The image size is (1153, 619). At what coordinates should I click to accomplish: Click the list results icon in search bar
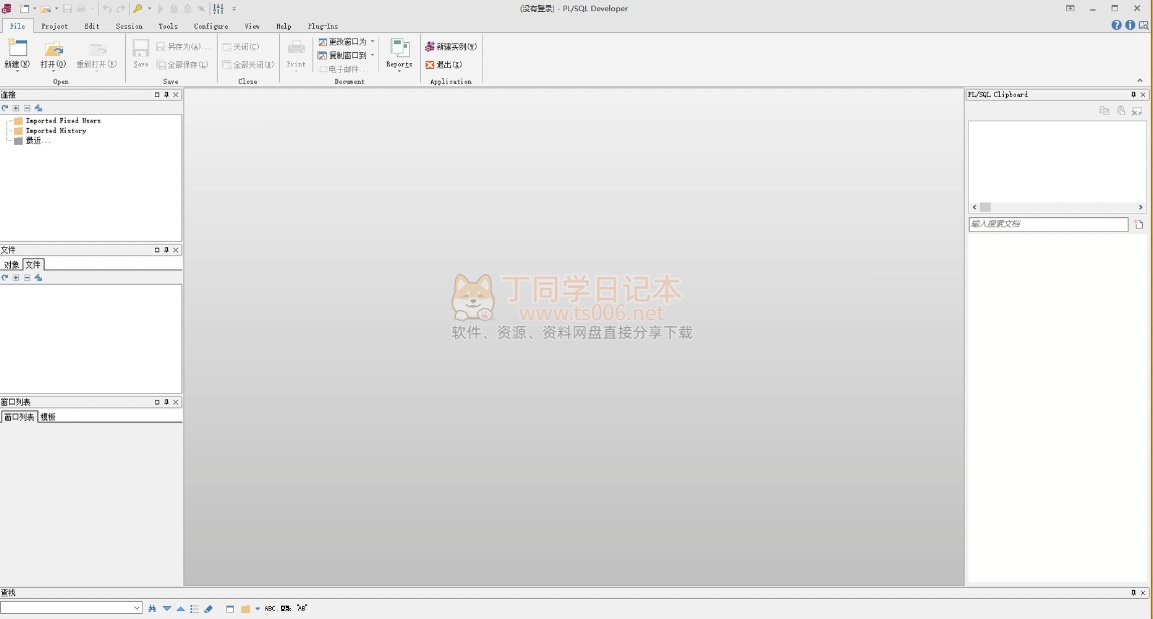coord(194,609)
